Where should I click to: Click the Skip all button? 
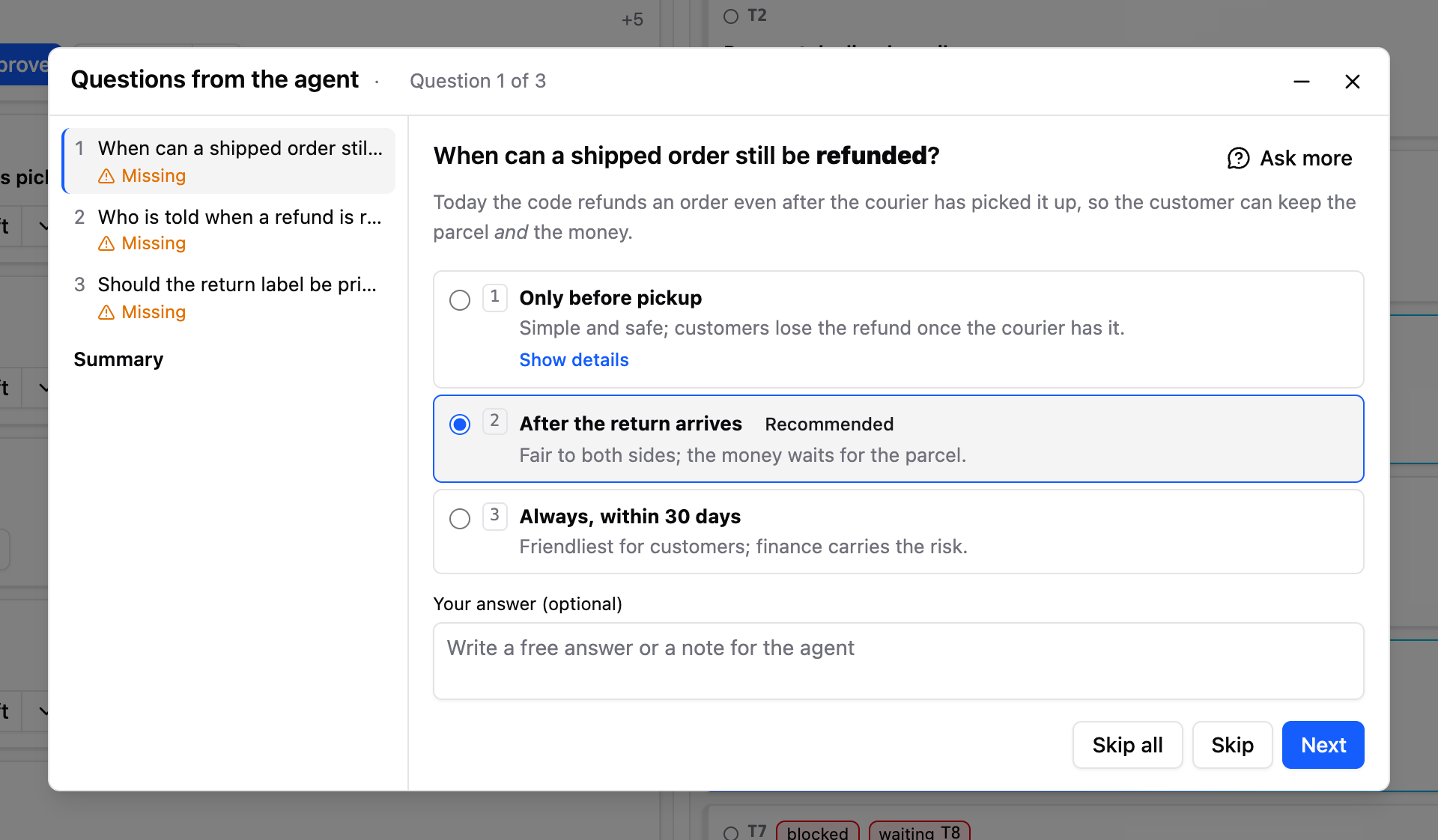coord(1127,745)
